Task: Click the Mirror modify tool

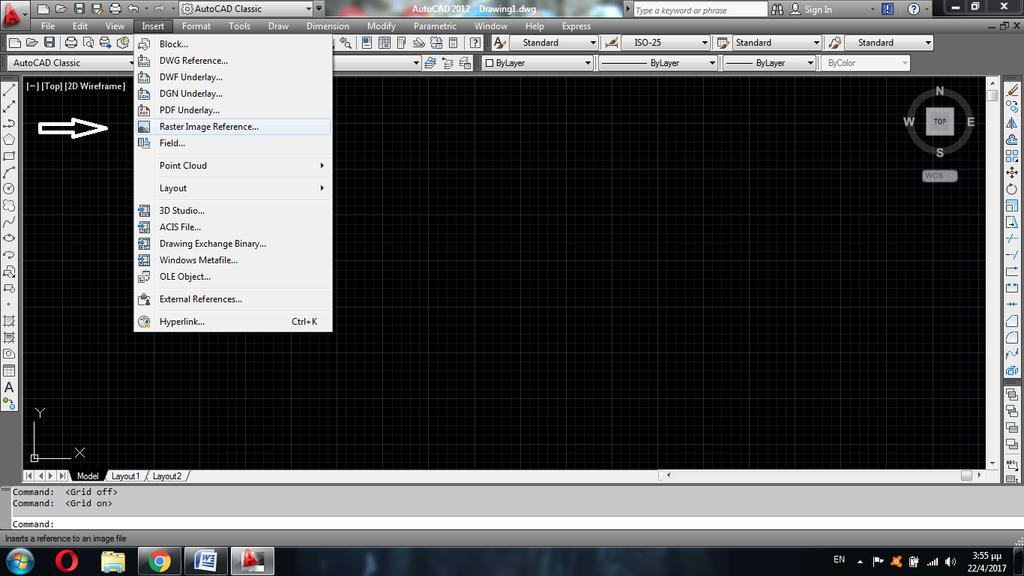Action: click(x=1012, y=123)
